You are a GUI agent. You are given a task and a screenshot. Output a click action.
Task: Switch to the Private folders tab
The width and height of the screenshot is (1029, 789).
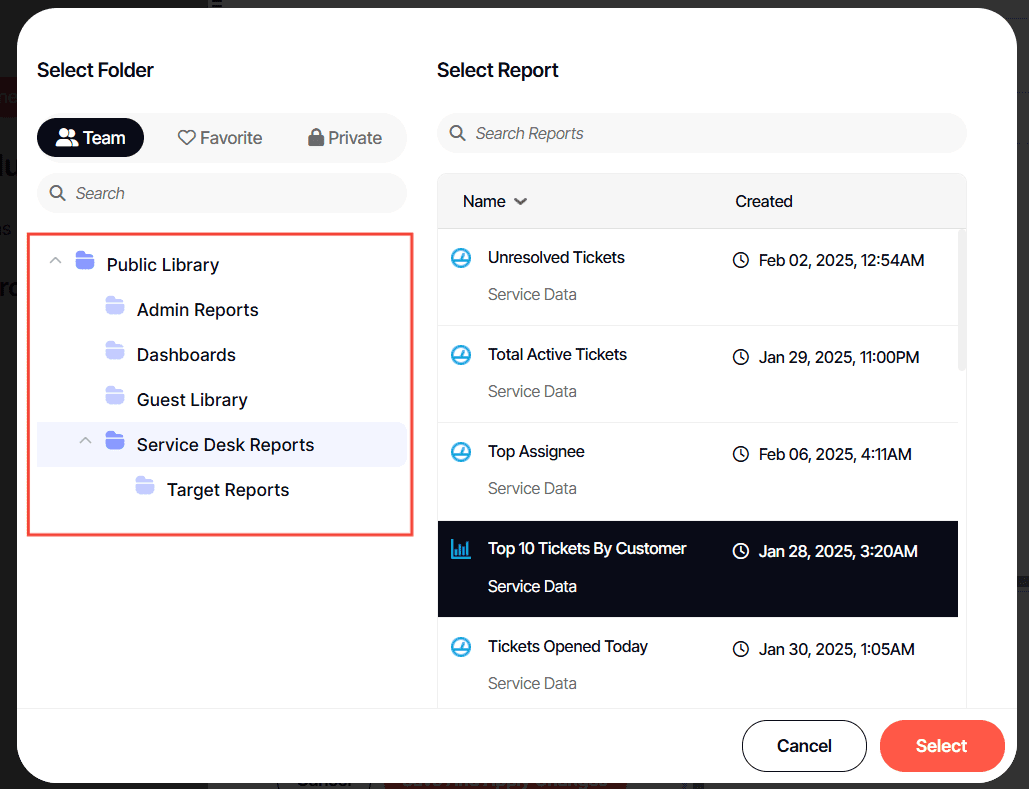(345, 138)
